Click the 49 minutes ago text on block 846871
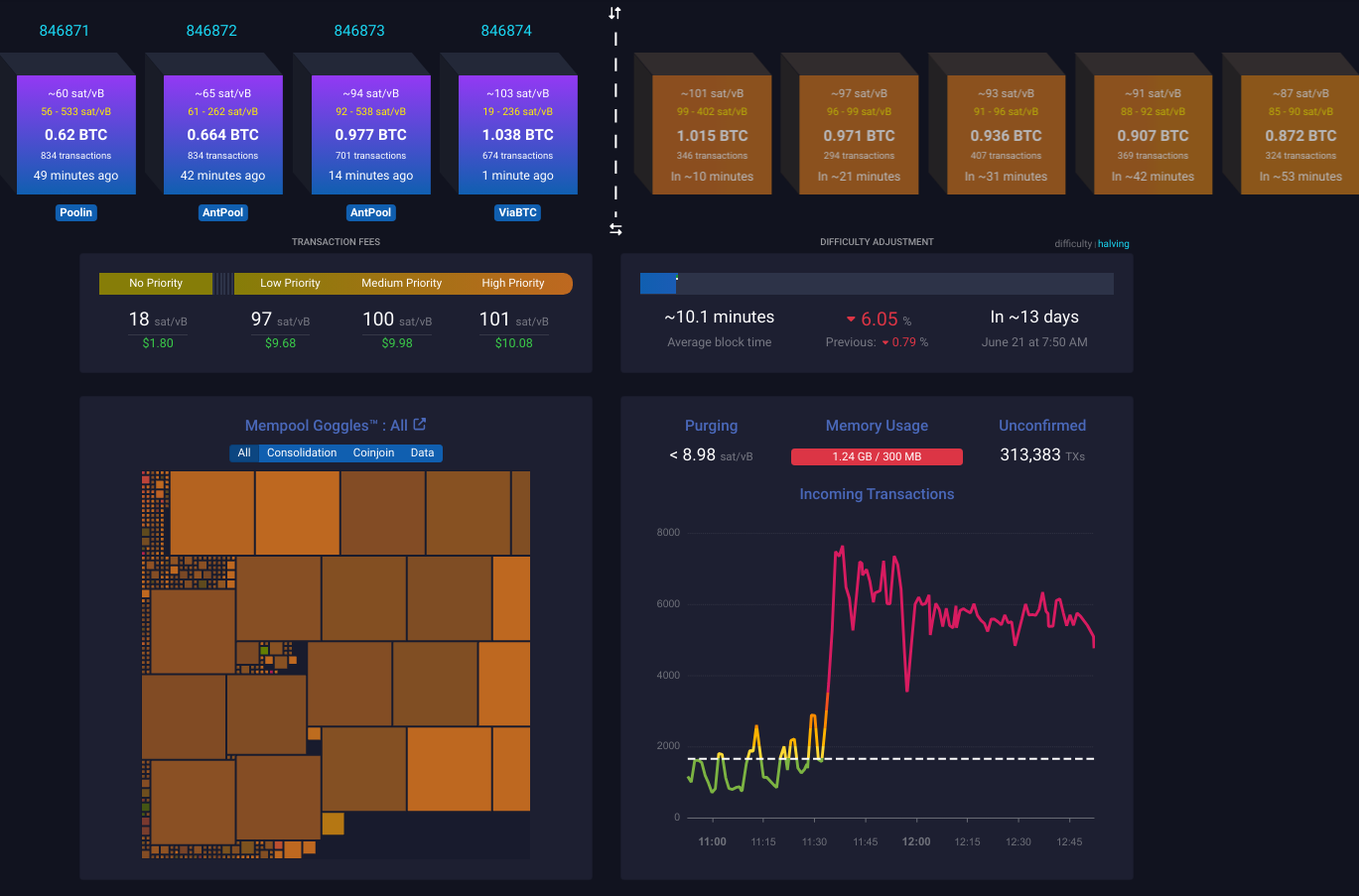Image resolution: width=1359 pixels, height=896 pixels. (x=76, y=176)
